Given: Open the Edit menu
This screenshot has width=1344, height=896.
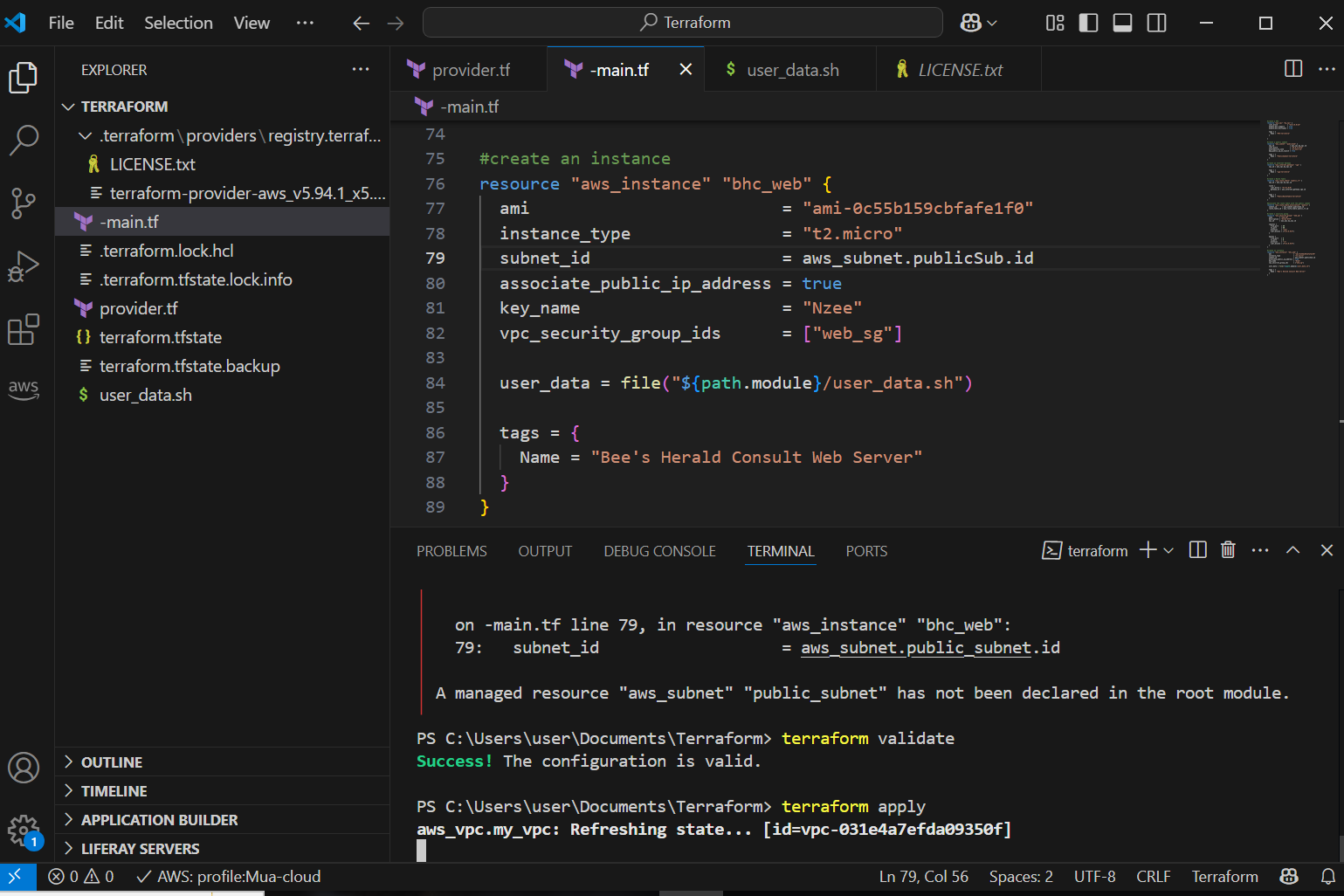Looking at the screenshot, I should point(109,23).
